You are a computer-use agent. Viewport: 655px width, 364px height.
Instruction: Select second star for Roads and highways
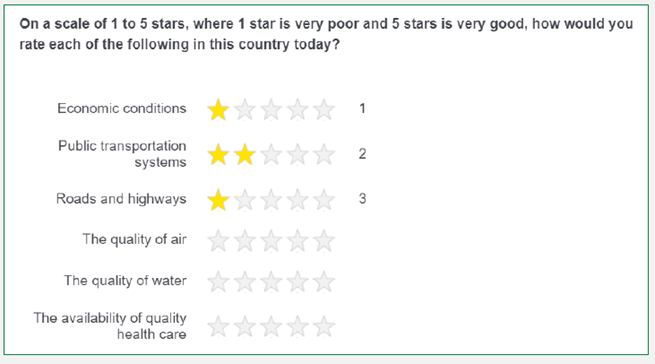point(245,200)
